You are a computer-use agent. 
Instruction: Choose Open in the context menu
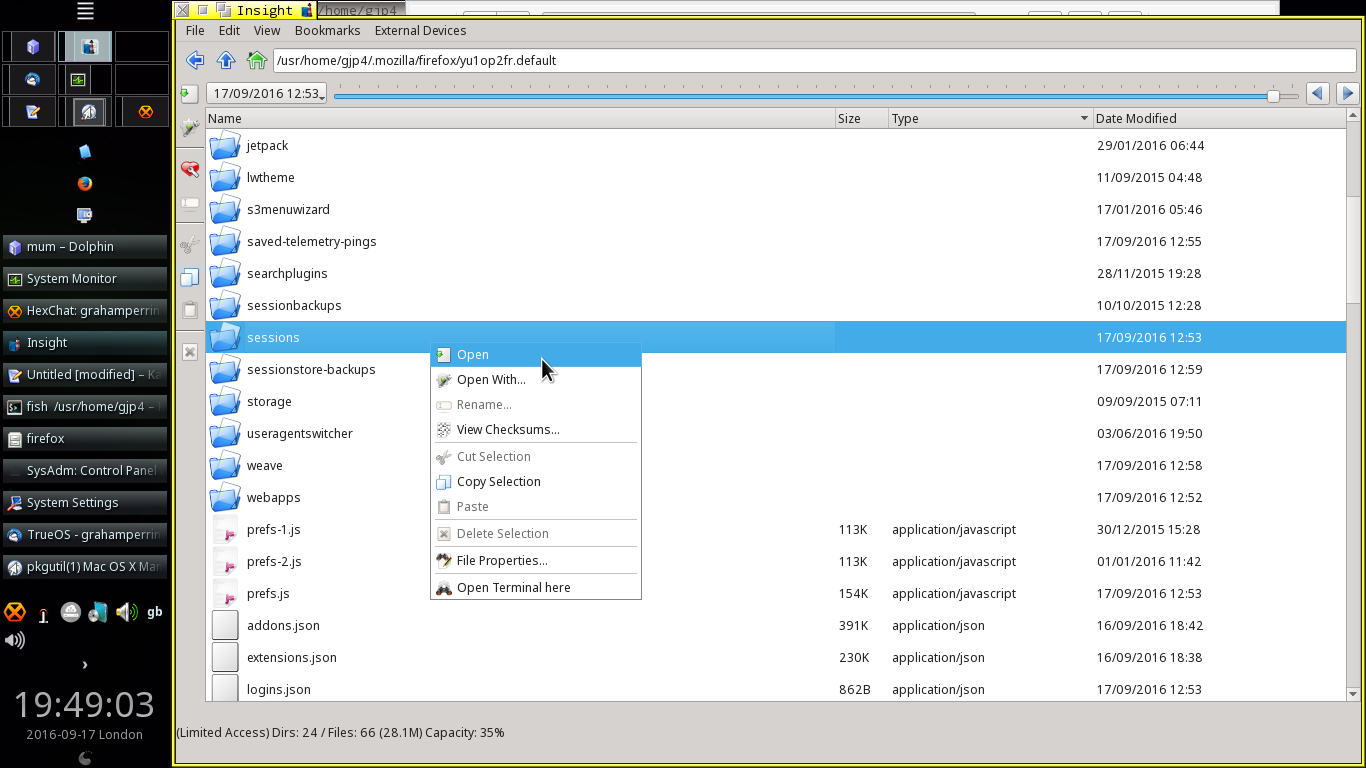535,354
